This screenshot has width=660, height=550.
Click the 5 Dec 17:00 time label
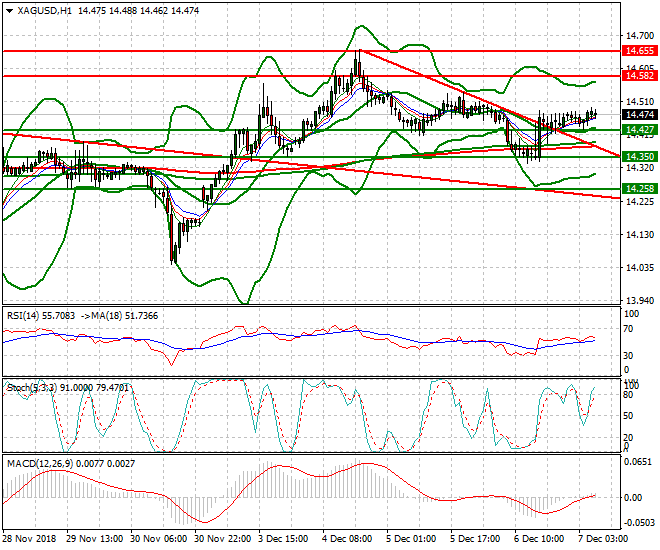pos(476,539)
